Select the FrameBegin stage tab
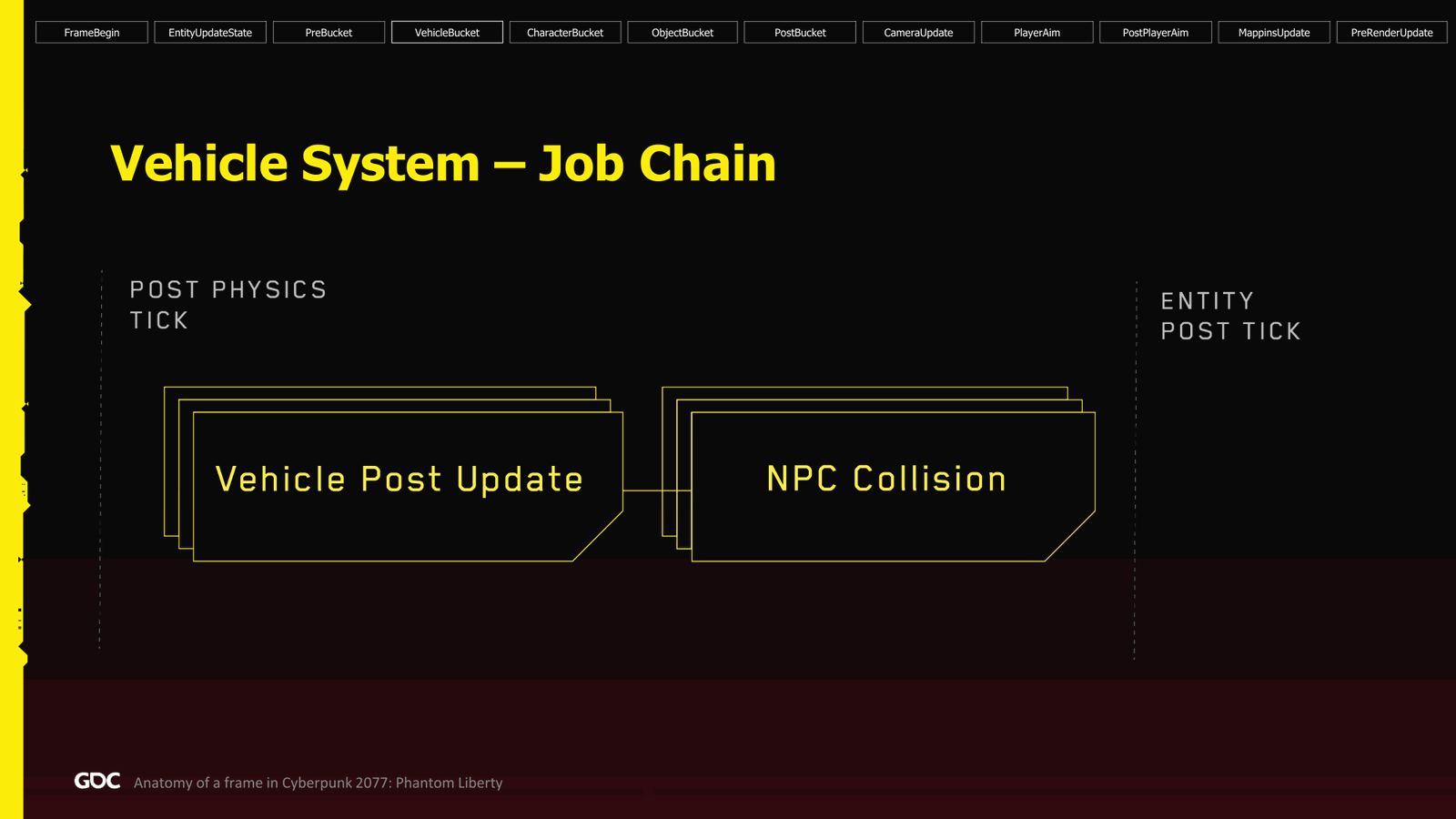The height and width of the screenshot is (819, 1456). point(92,33)
